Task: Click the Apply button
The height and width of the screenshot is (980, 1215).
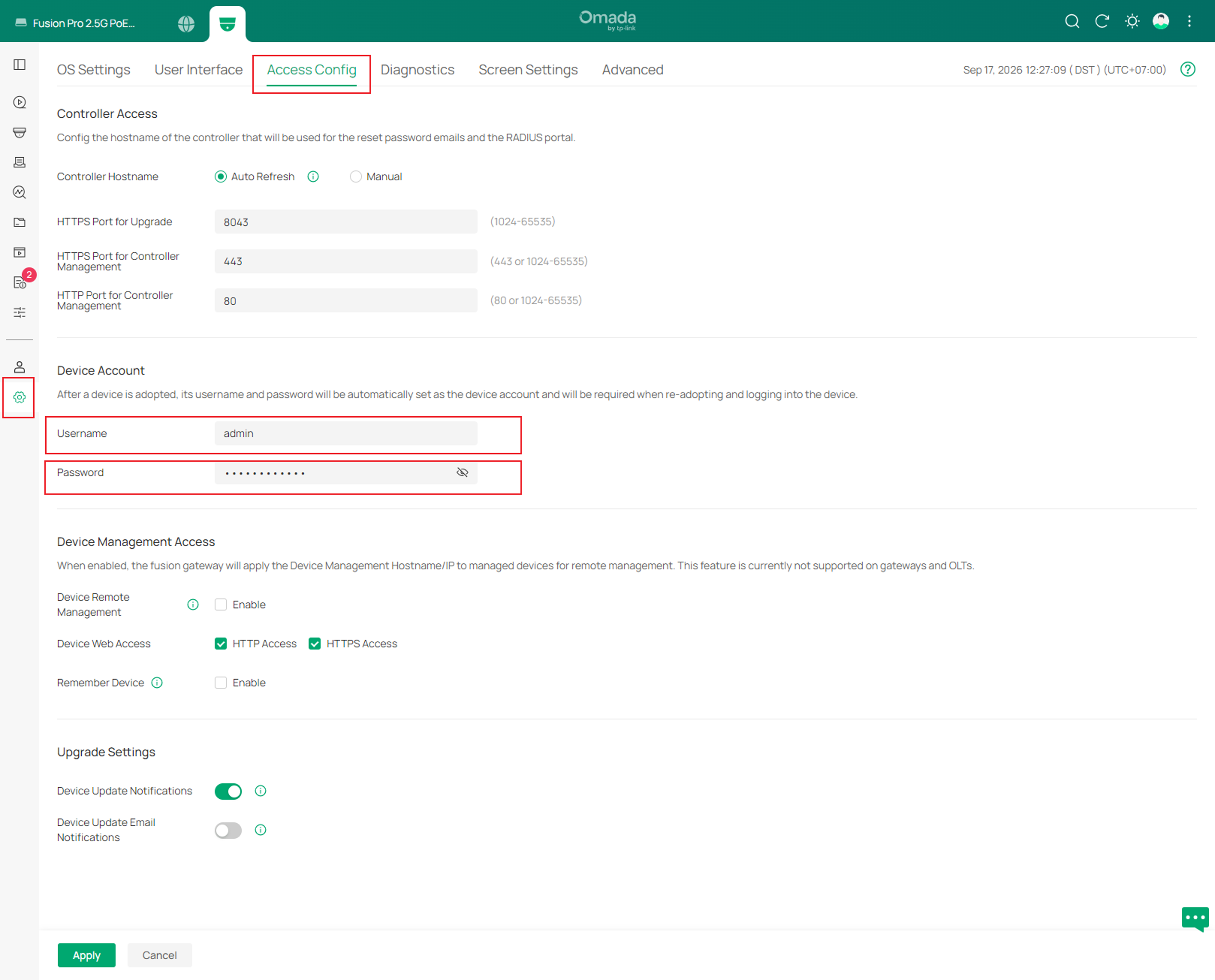Action: (x=87, y=955)
